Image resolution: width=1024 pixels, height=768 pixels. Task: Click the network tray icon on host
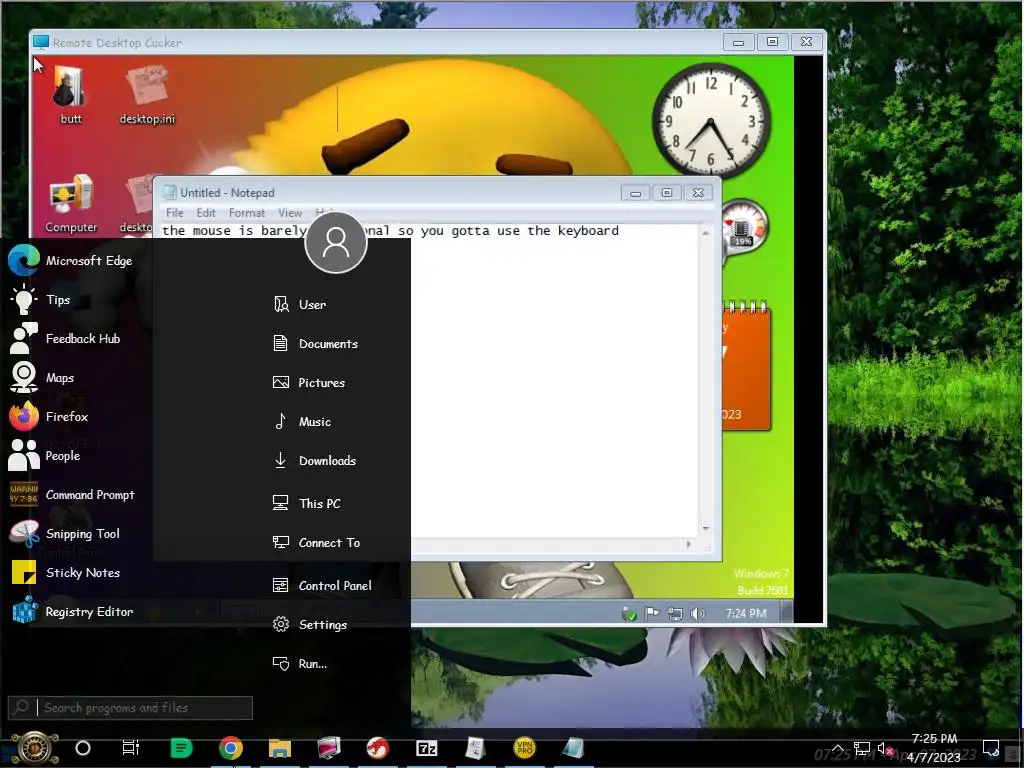(x=862, y=748)
